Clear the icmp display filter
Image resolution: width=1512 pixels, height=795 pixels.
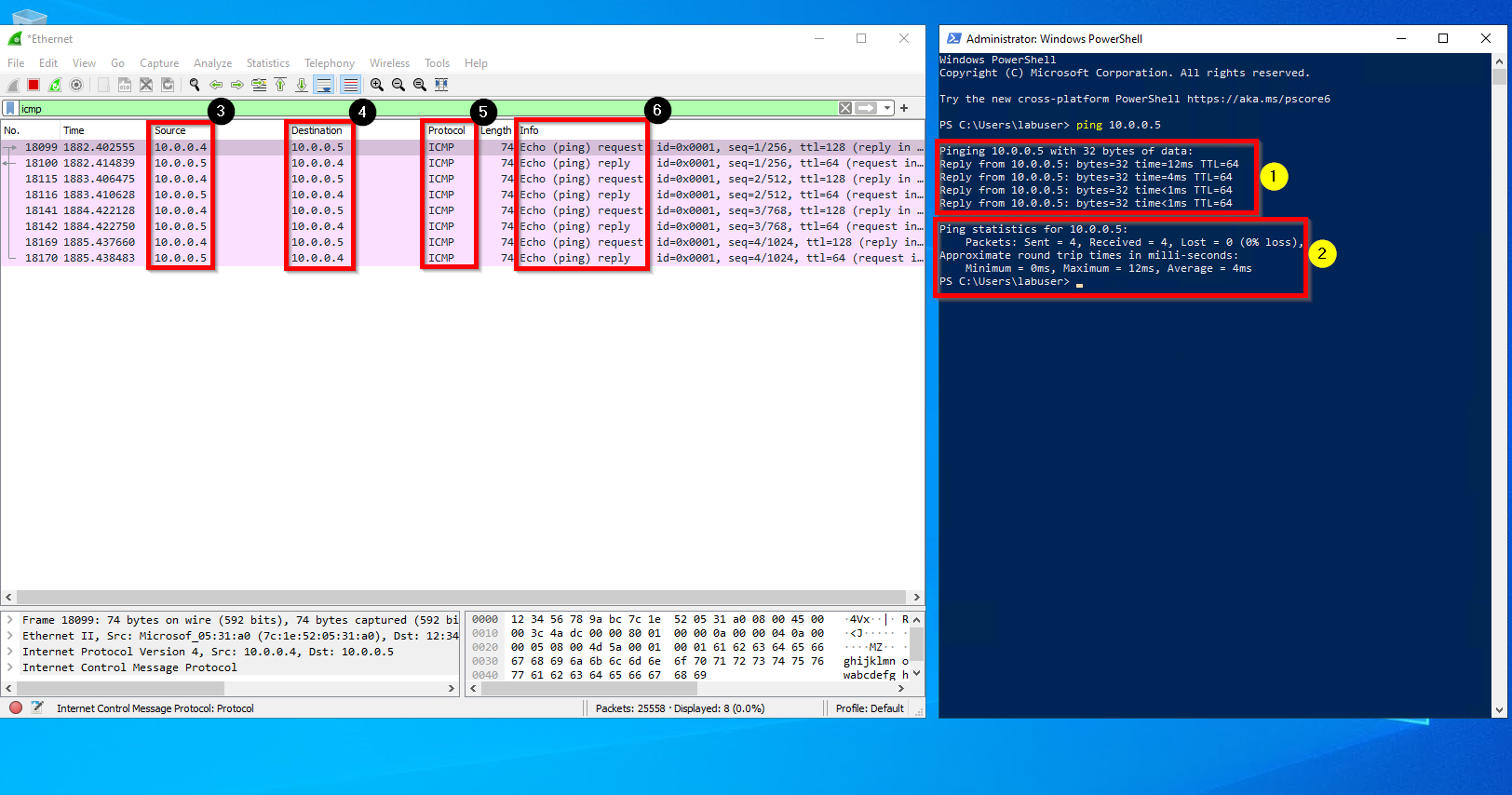[x=845, y=108]
